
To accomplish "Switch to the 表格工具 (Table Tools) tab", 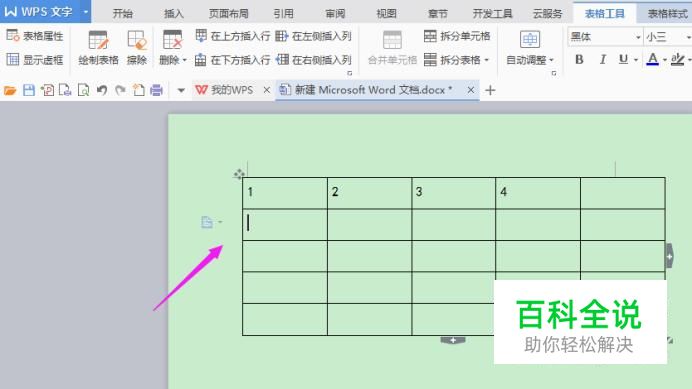I will (605, 14).
